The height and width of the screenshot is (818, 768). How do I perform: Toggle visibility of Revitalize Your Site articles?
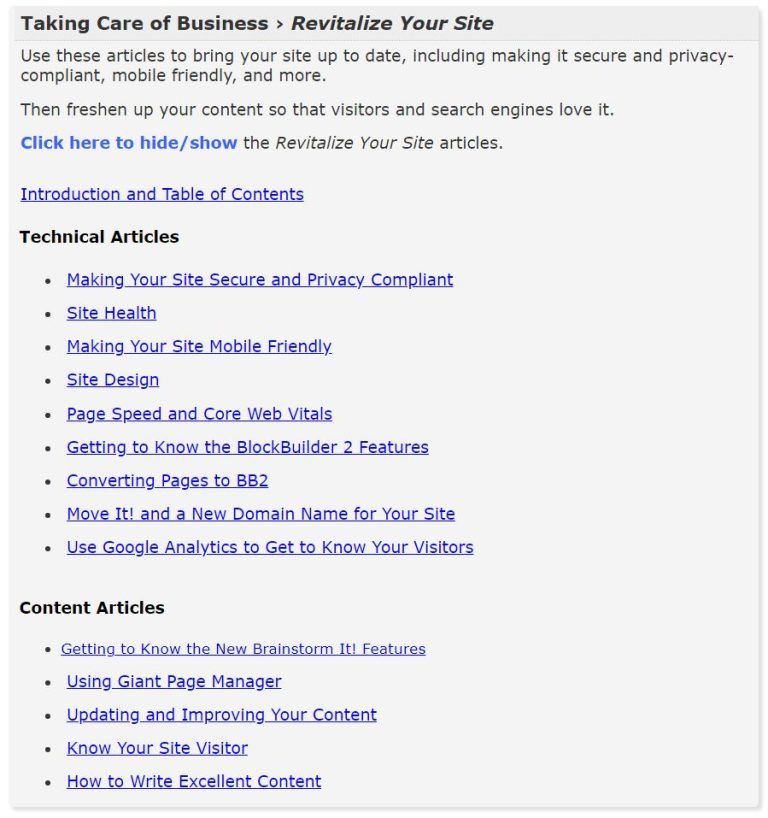pyautogui.click(x=128, y=143)
